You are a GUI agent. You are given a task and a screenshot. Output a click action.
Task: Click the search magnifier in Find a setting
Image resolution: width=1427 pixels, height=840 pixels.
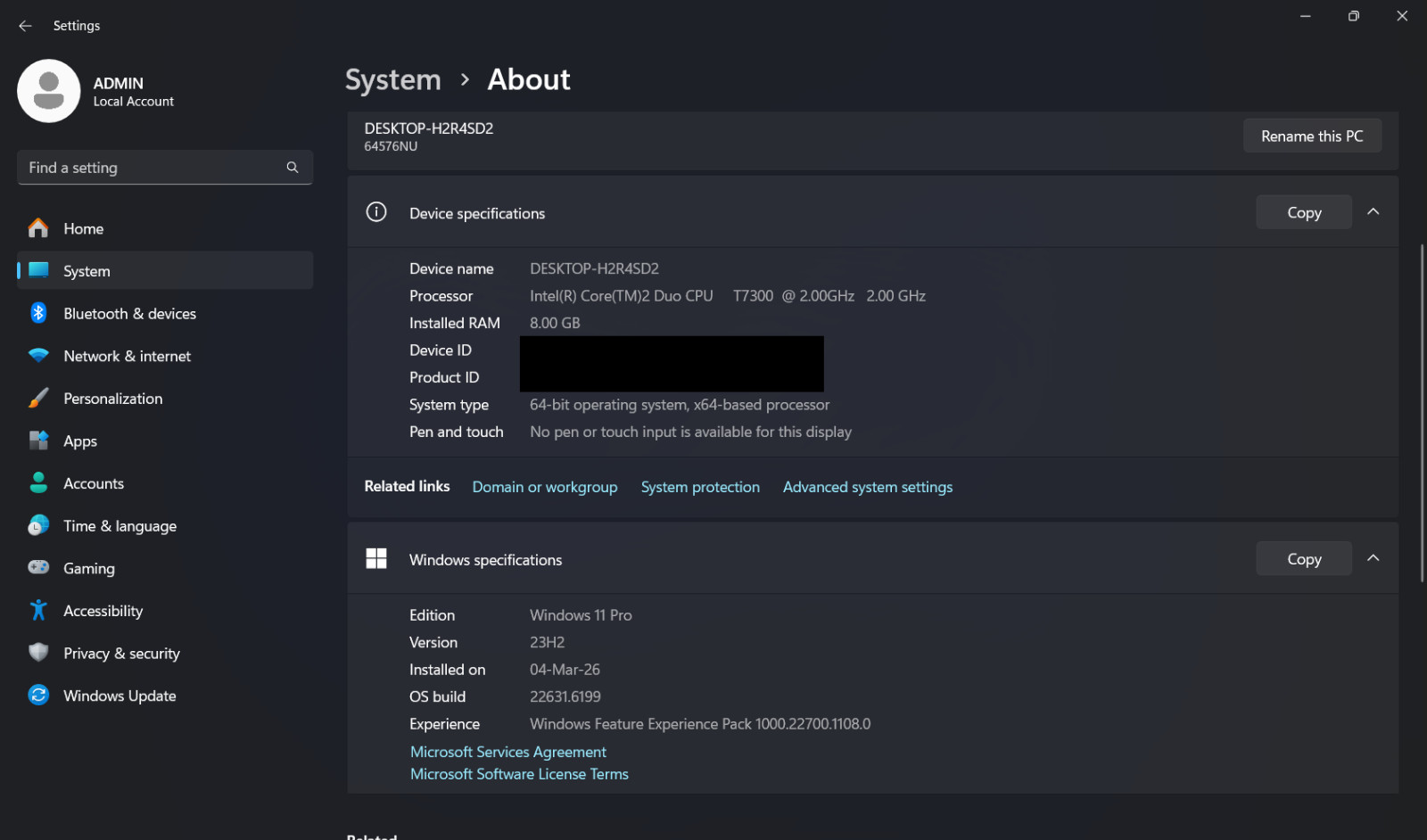pyautogui.click(x=292, y=167)
